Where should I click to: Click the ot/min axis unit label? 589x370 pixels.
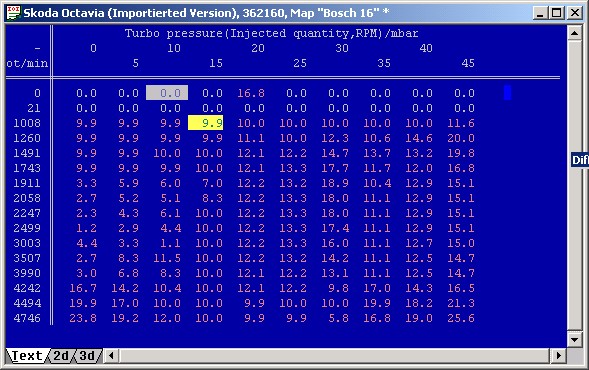[27, 63]
